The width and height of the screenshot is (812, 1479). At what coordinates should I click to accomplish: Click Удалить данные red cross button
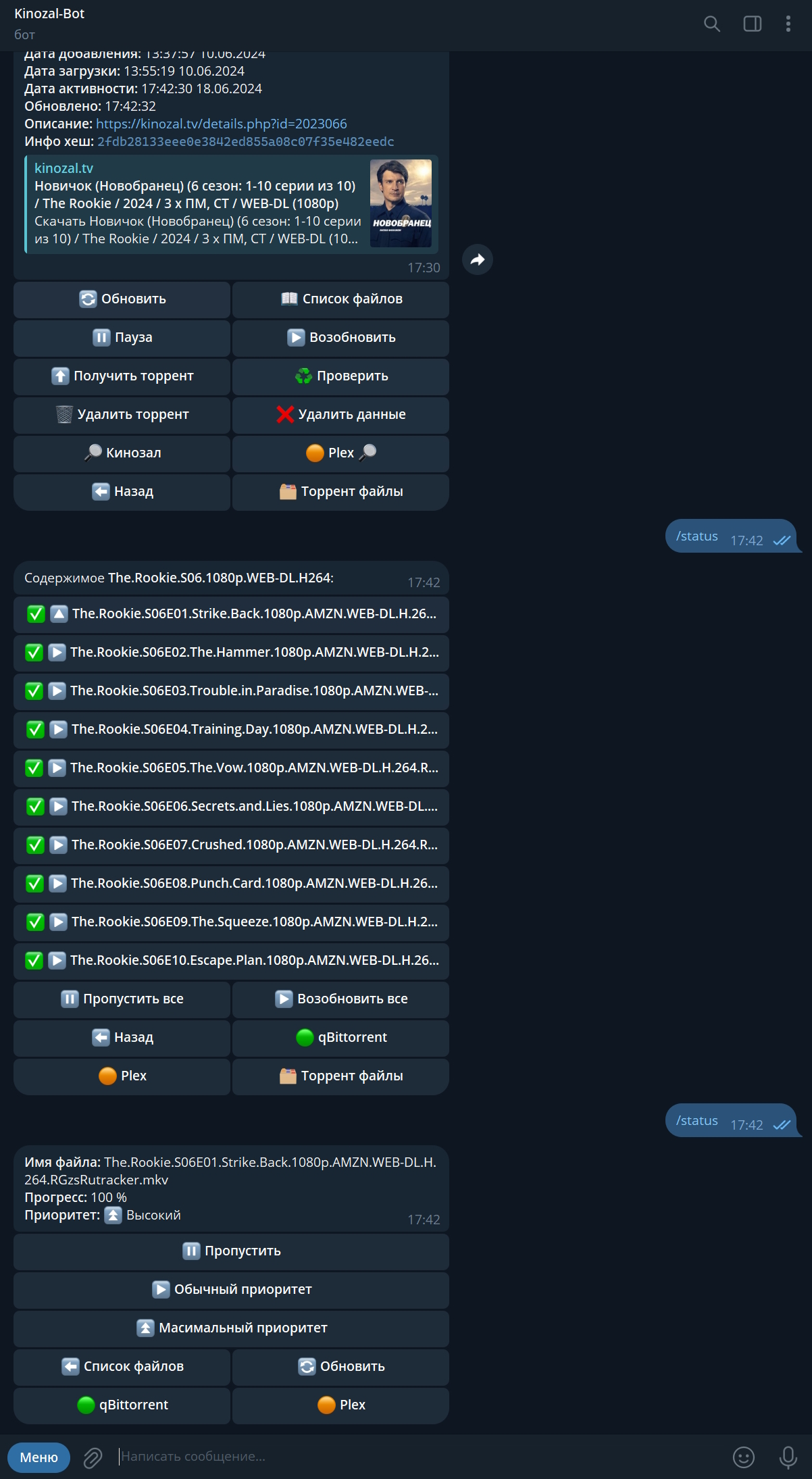tap(340, 414)
